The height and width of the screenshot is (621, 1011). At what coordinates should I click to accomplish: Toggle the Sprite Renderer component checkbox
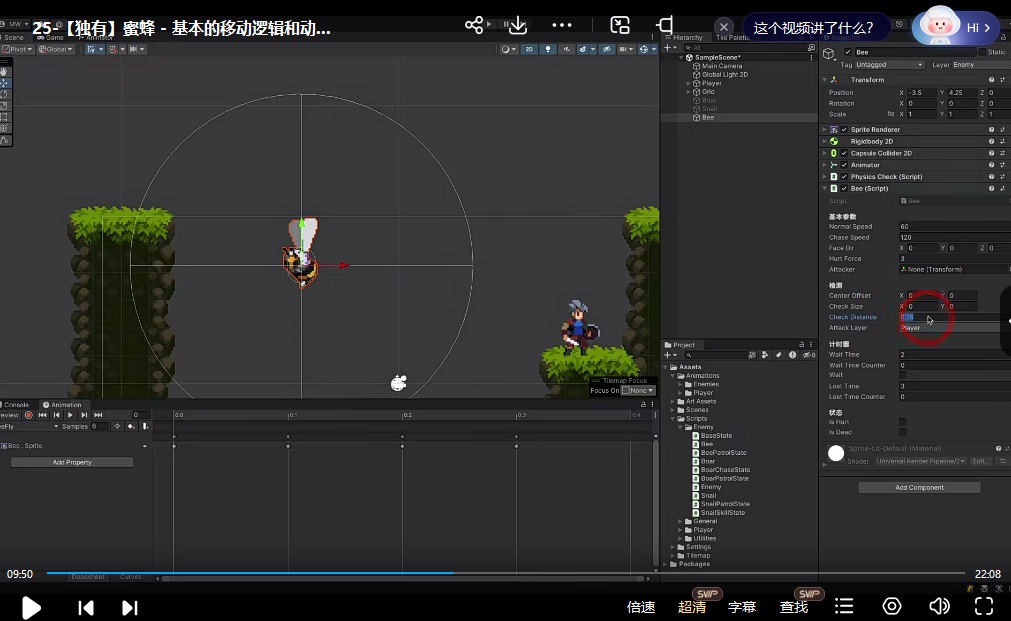[844, 130]
